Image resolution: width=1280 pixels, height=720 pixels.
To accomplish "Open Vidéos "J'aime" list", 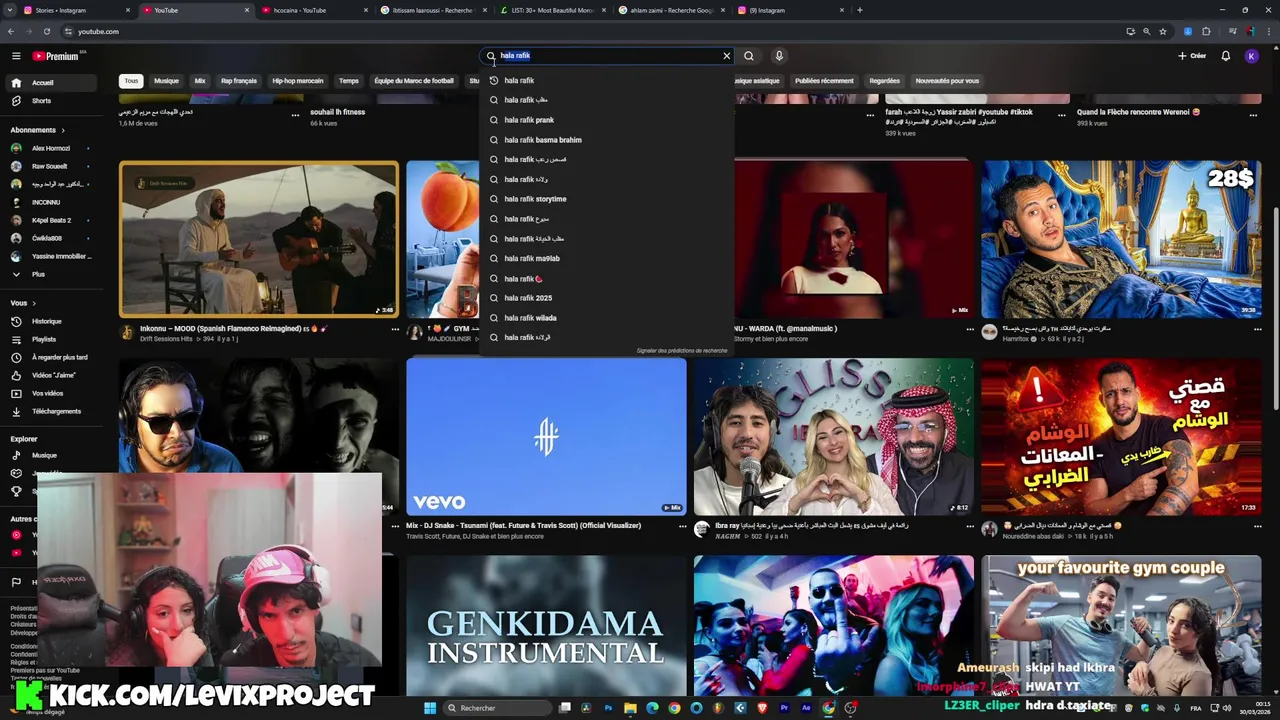I will coord(53,375).
